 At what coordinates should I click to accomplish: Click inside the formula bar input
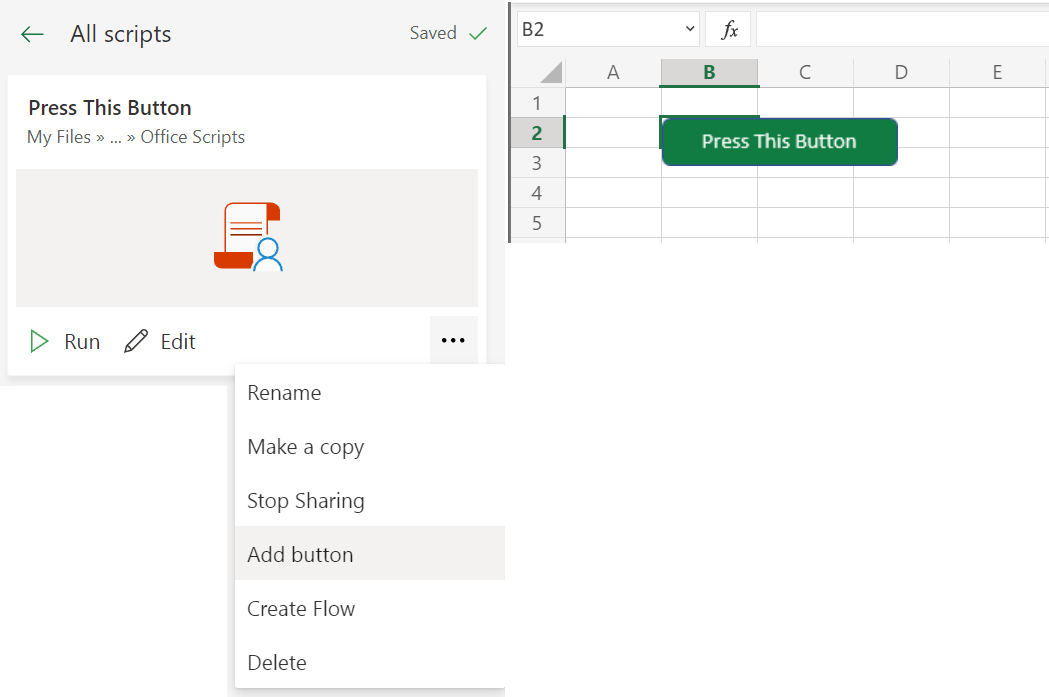coord(900,30)
